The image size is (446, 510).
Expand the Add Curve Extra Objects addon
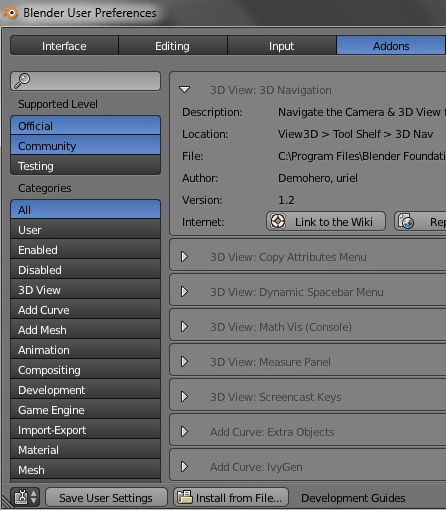point(184,432)
